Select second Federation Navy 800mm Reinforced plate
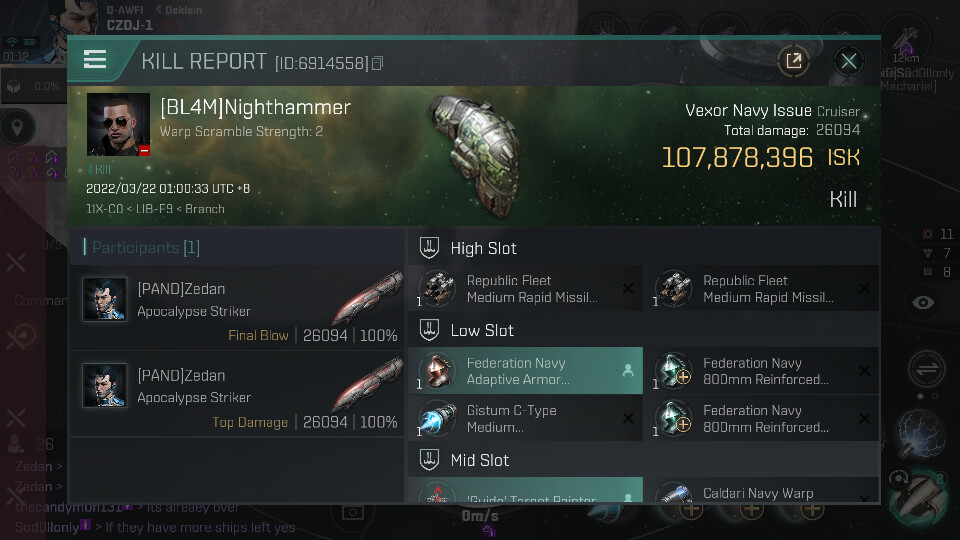Viewport: 960px width, 540px height. pos(764,419)
